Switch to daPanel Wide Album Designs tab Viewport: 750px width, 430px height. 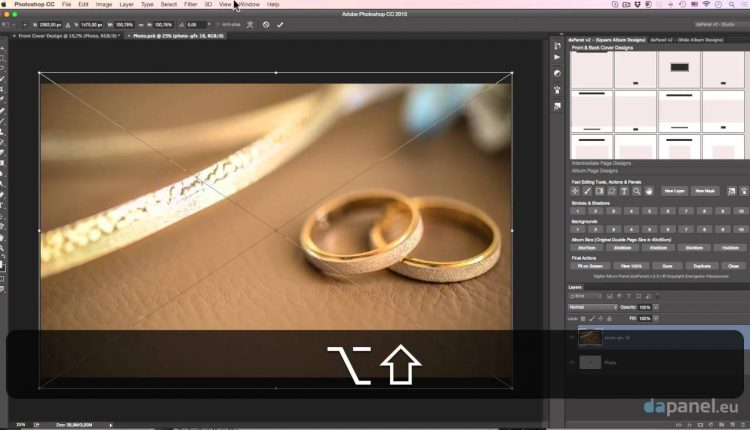pyautogui.click(x=687, y=40)
